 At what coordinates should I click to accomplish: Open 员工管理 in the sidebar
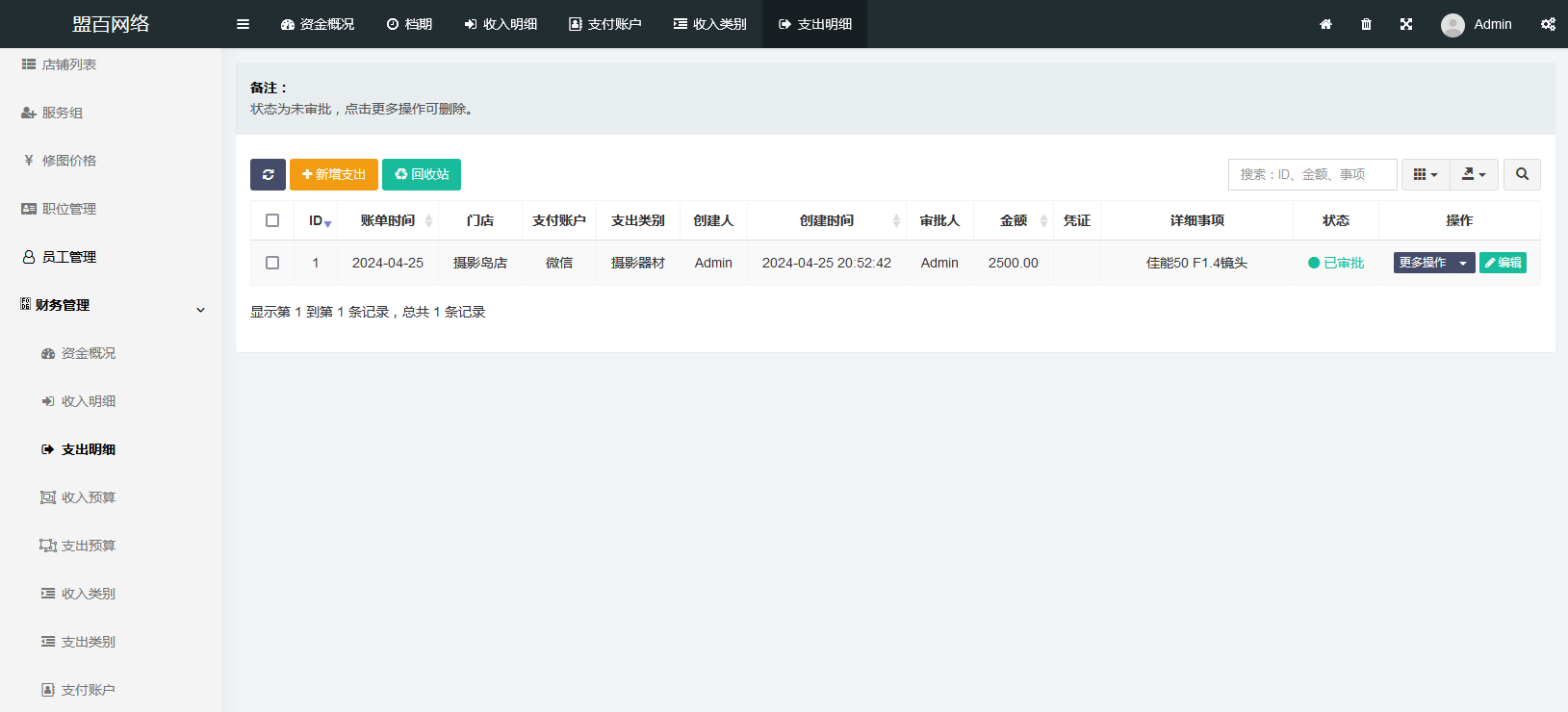tap(68, 257)
